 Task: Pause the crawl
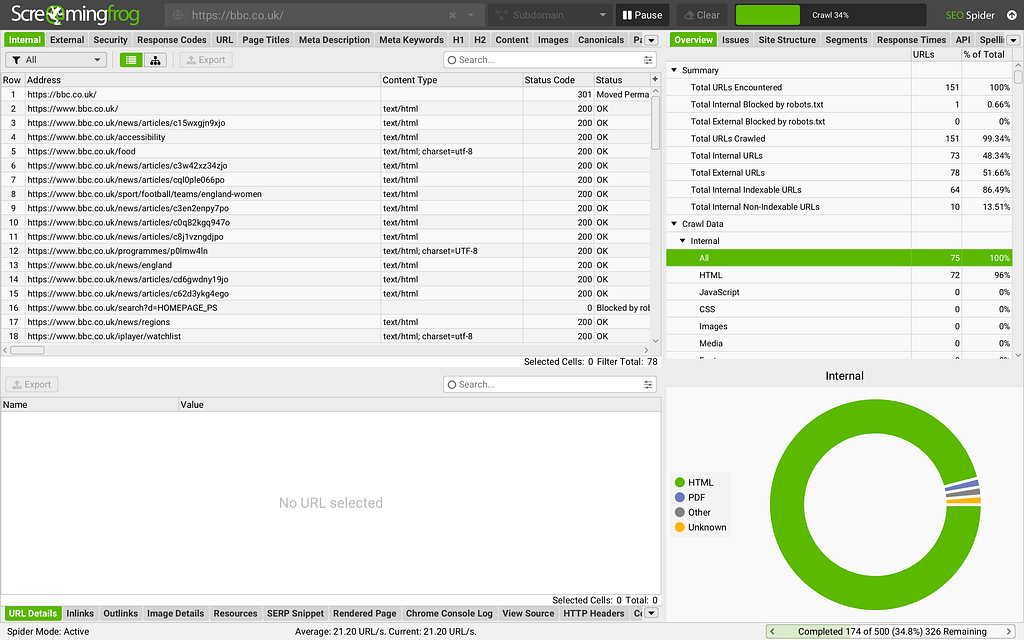[x=641, y=16]
